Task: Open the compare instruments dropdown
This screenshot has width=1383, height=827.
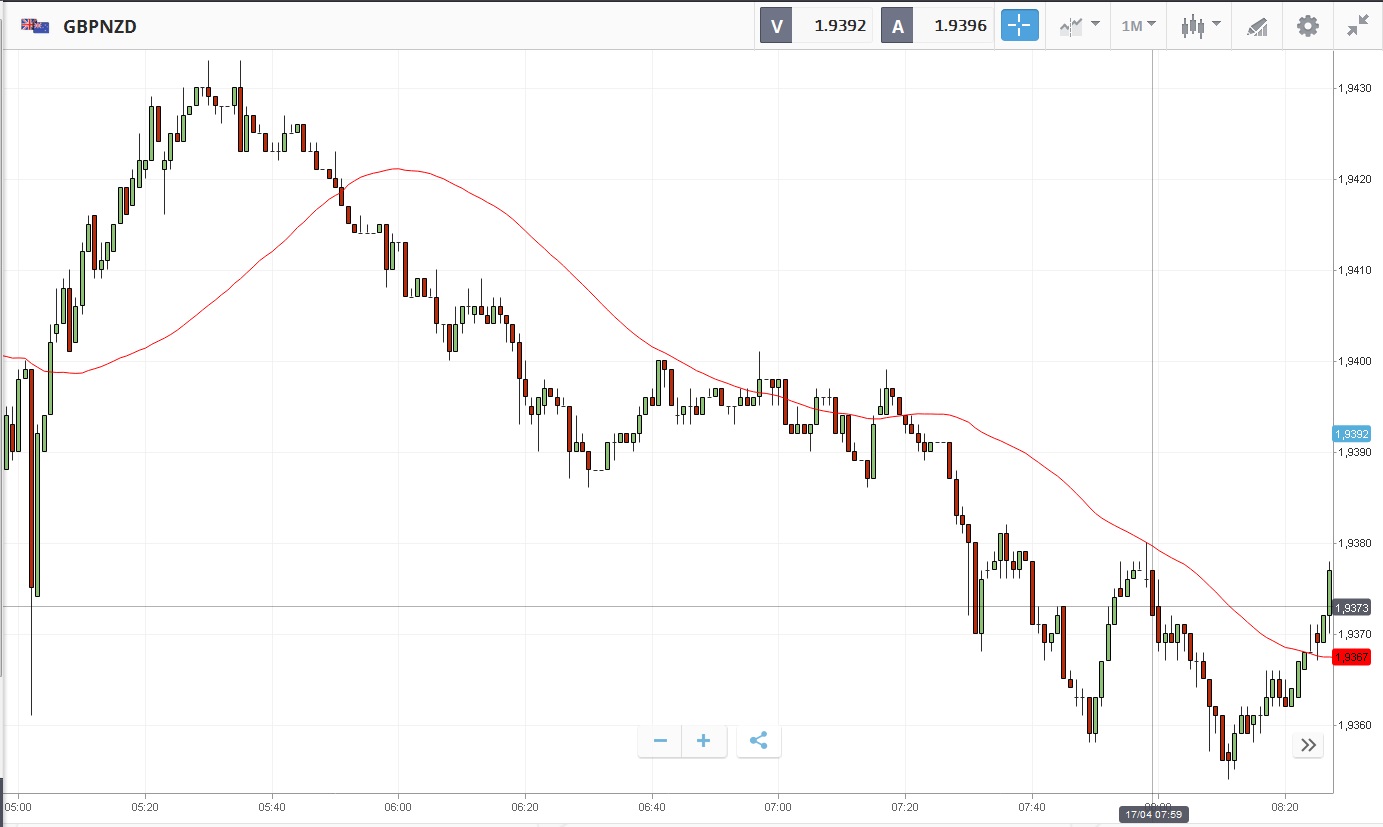Action: [x=1079, y=26]
